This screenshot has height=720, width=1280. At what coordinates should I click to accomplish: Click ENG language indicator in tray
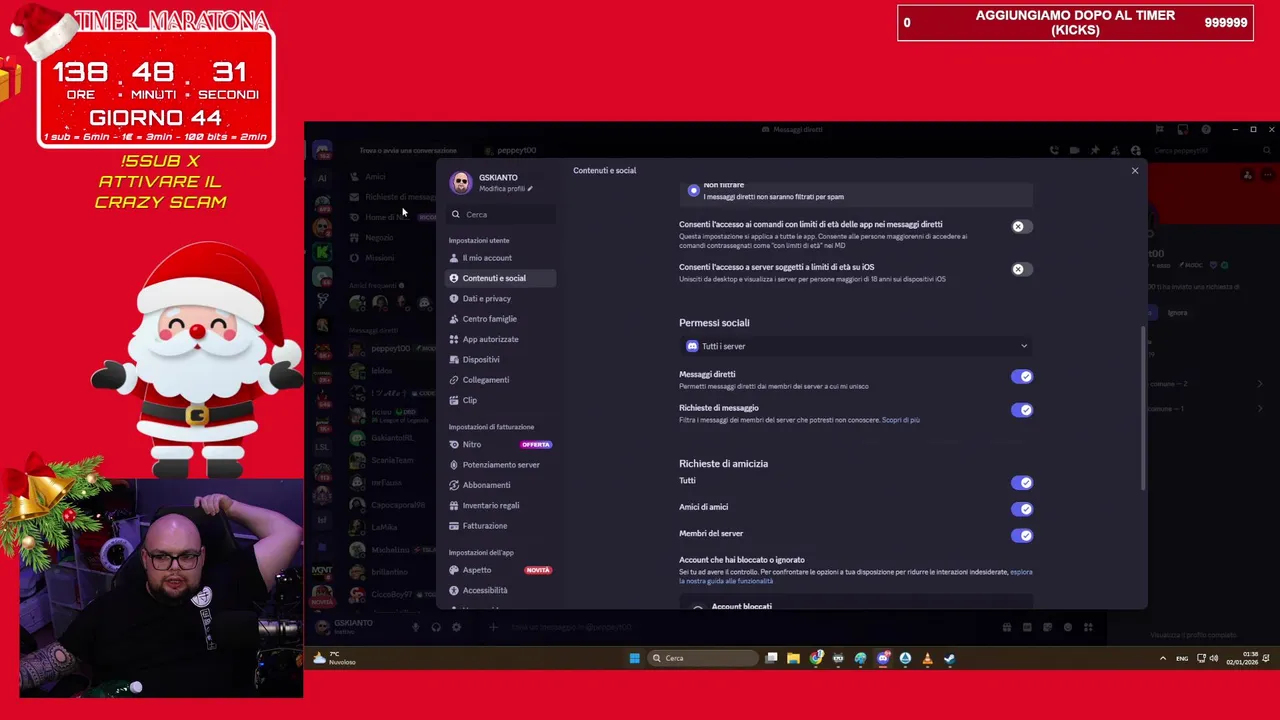(x=1182, y=658)
